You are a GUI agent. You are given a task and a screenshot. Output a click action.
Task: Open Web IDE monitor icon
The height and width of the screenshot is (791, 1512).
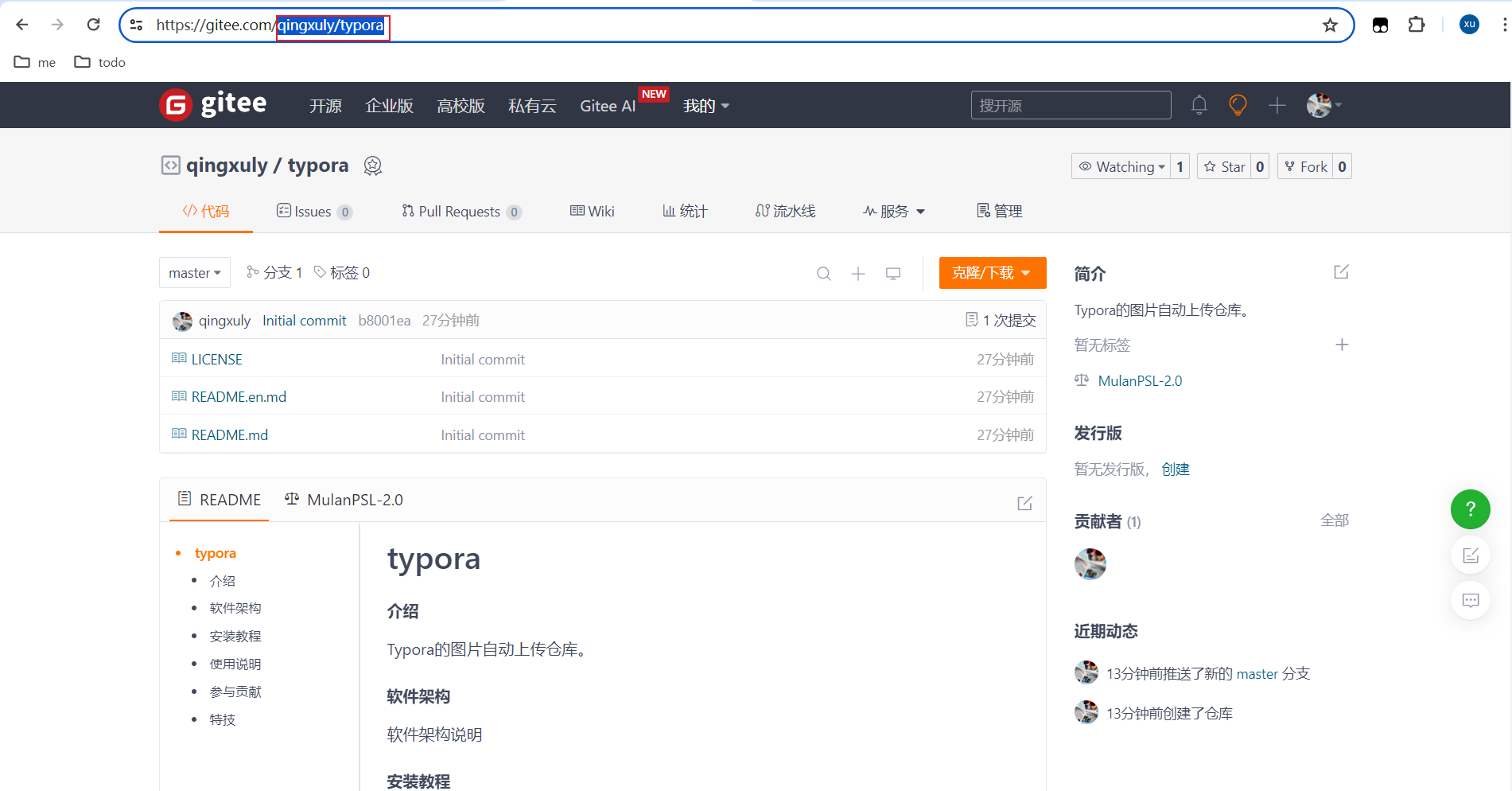pos(893,274)
